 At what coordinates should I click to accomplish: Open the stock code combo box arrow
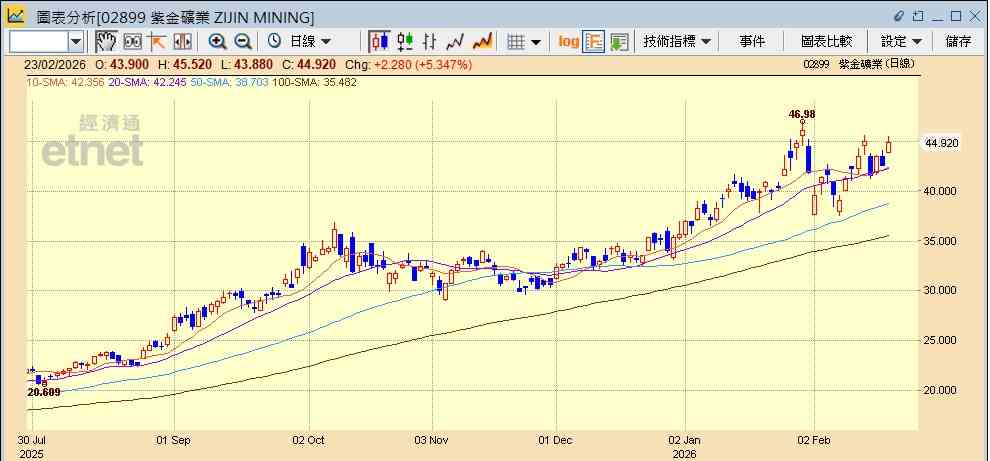tap(76, 42)
